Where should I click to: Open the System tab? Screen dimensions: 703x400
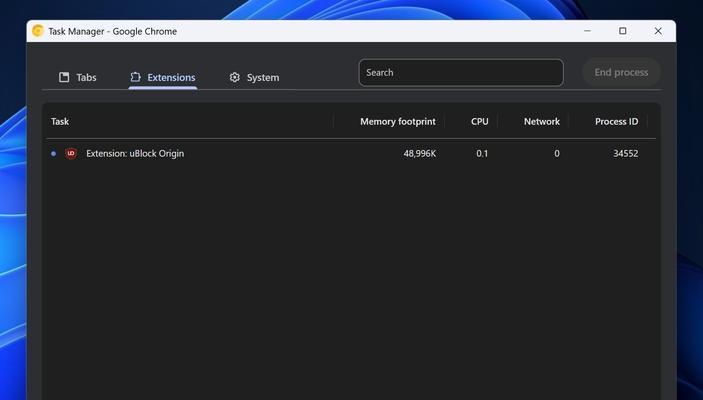click(x=254, y=77)
